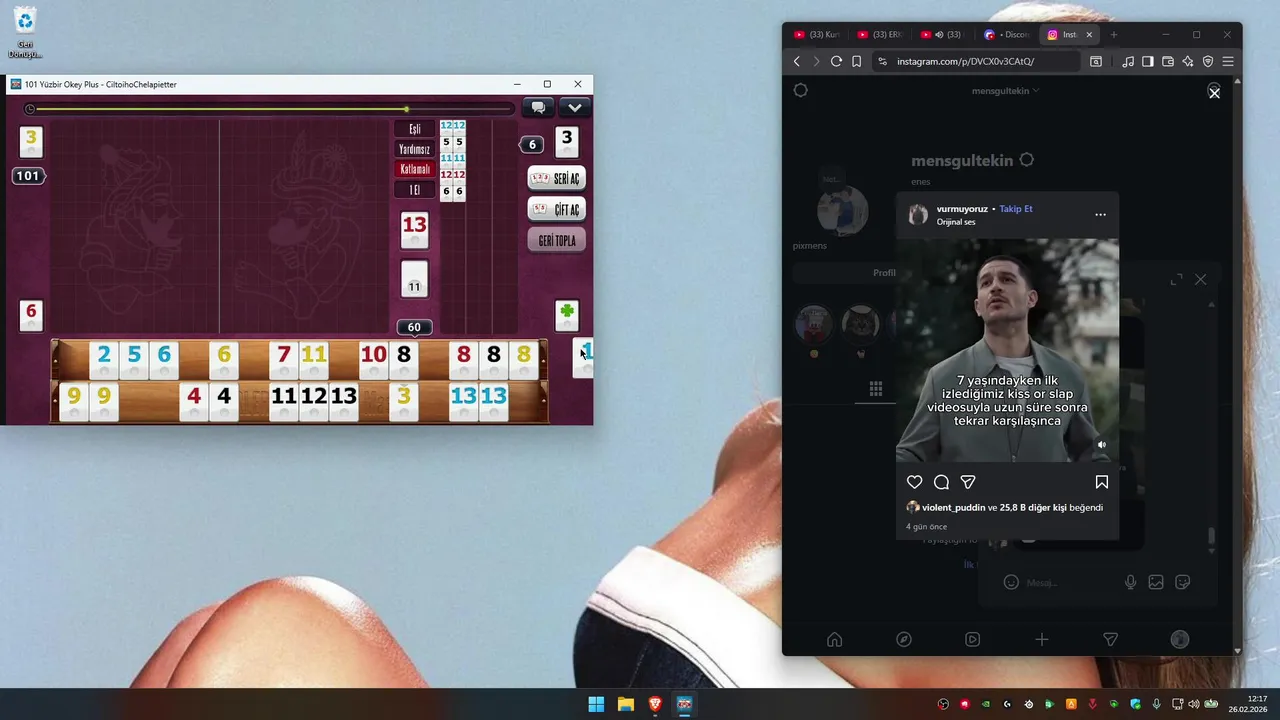This screenshot has width=1280, height=720.
Task: Open Instagram direct messages icon
Action: click(x=1110, y=640)
